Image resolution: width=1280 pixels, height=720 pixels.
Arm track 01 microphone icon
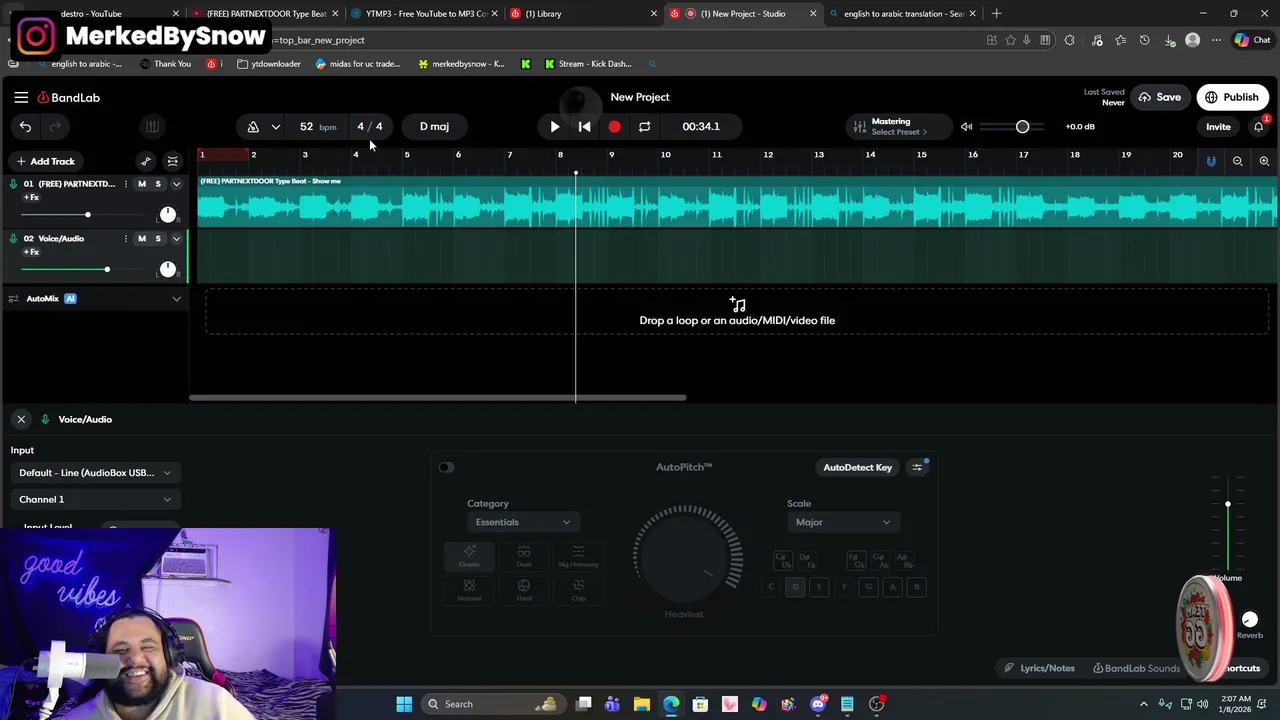click(13, 184)
